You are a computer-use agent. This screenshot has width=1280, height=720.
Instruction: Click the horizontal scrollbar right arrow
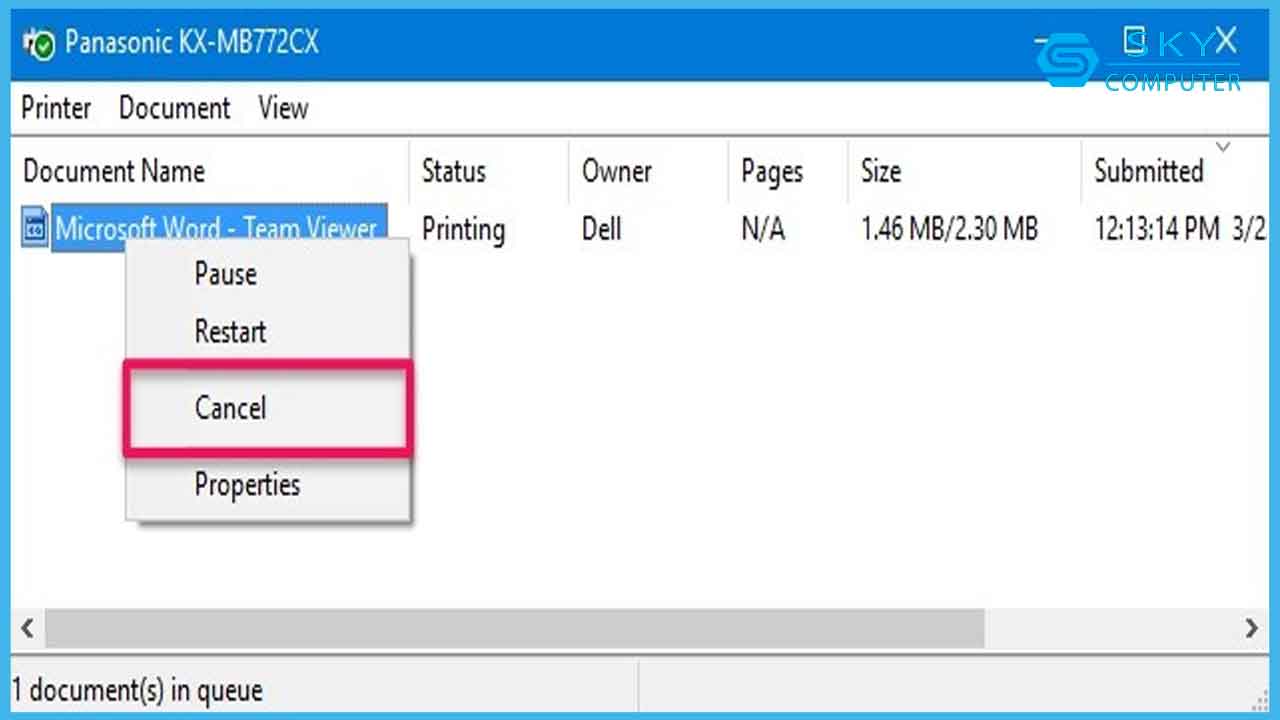(1252, 629)
